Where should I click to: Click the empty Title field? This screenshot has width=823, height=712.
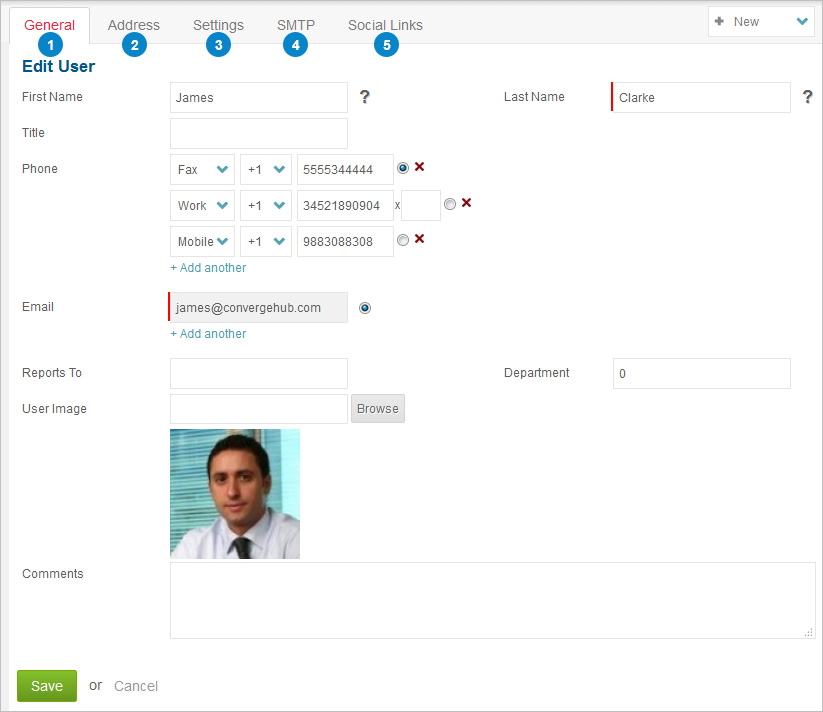pyautogui.click(x=259, y=133)
